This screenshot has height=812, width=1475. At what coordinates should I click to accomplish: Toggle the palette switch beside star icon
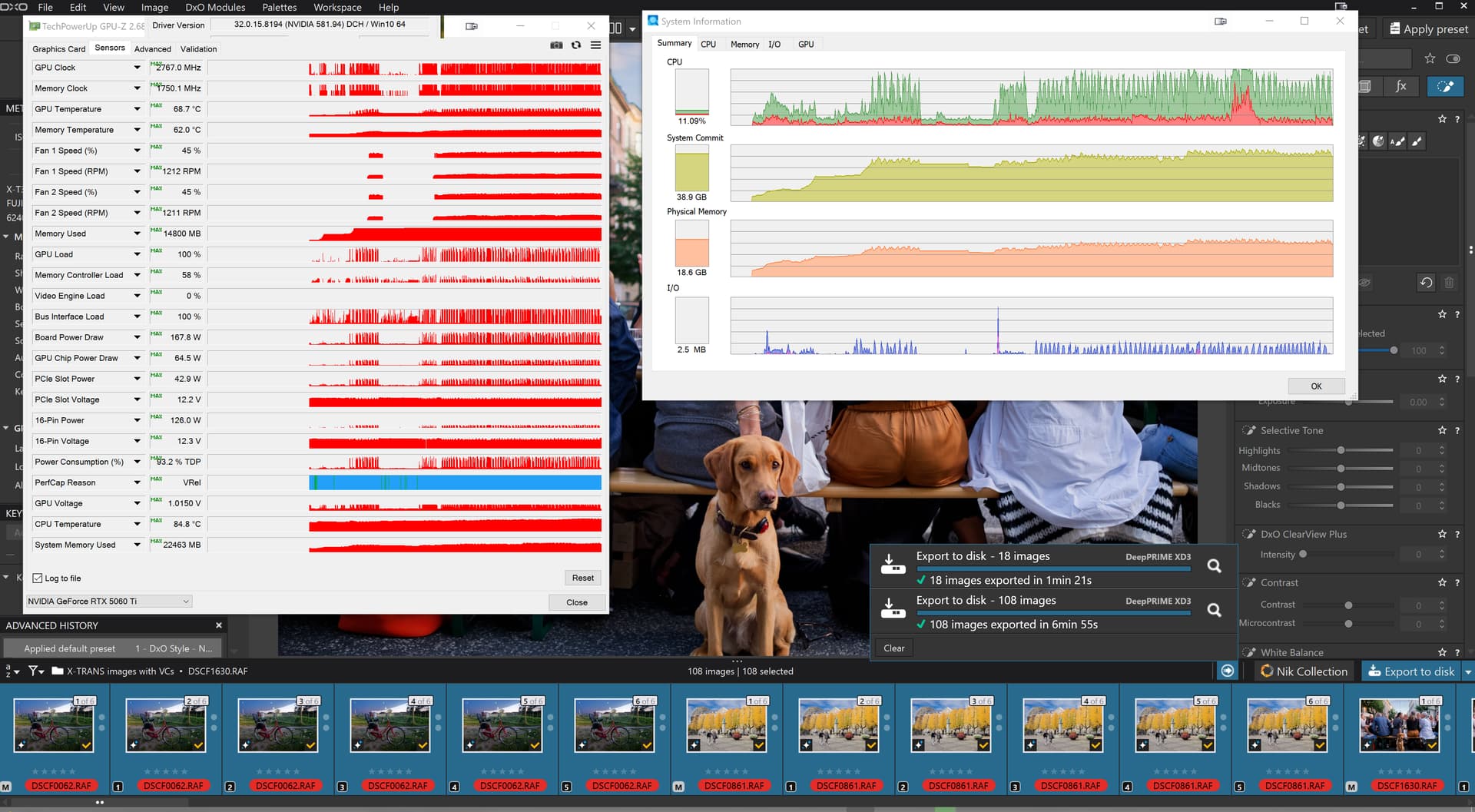pos(1453,58)
